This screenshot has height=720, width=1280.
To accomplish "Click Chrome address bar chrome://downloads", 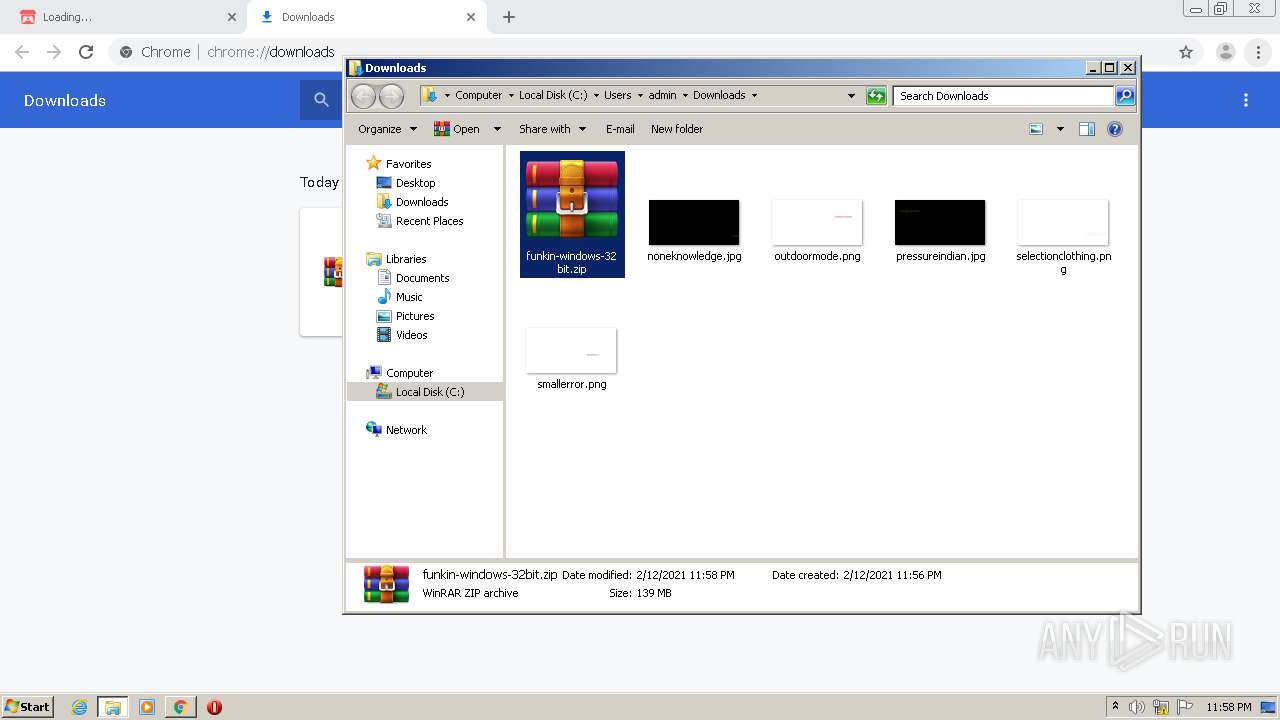I will [270, 52].
